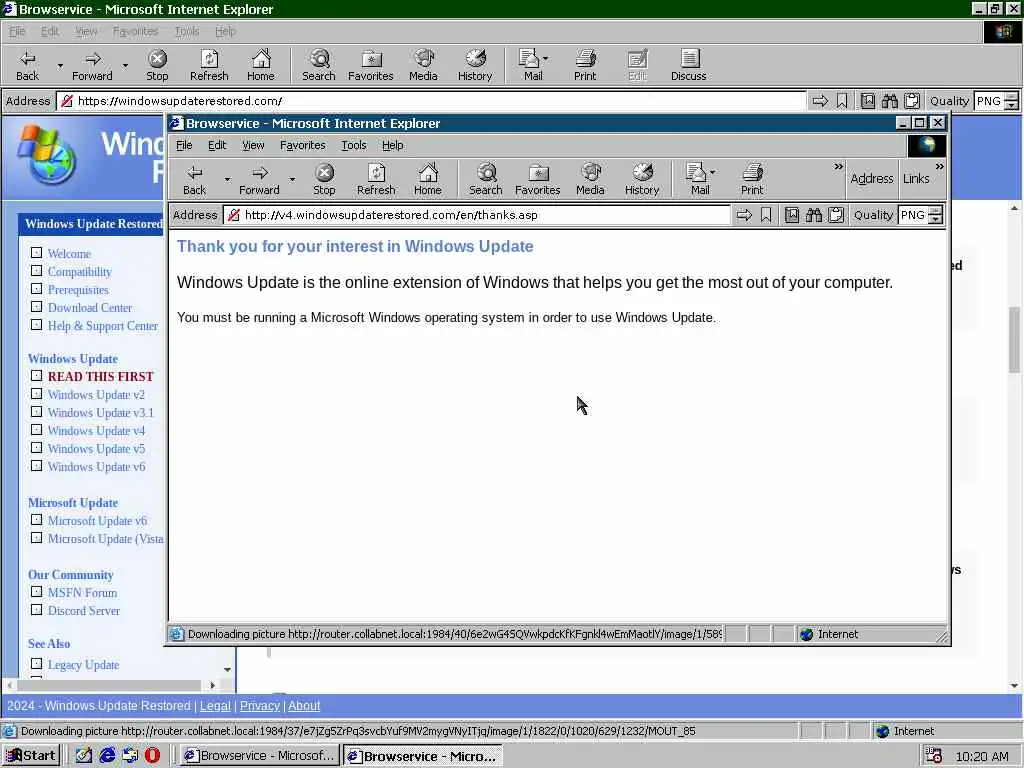
Task: Open MSFN Forum sidebar link
Action: 82,593
